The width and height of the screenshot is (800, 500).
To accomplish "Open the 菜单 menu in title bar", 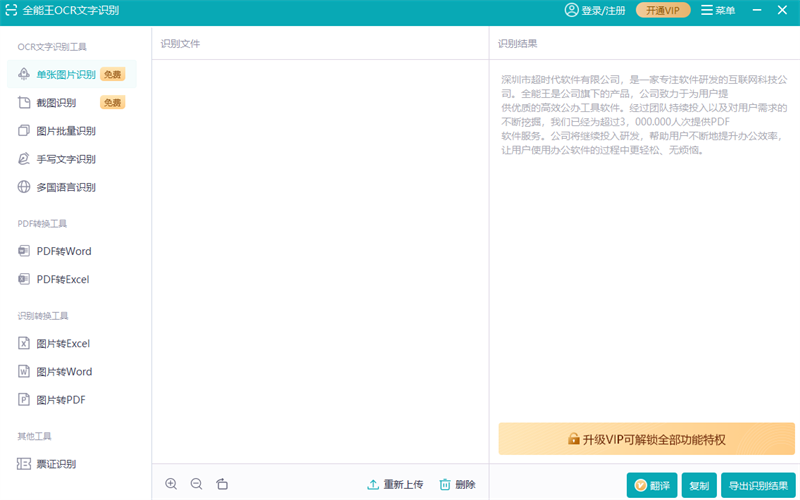I will tap(718, 10).
